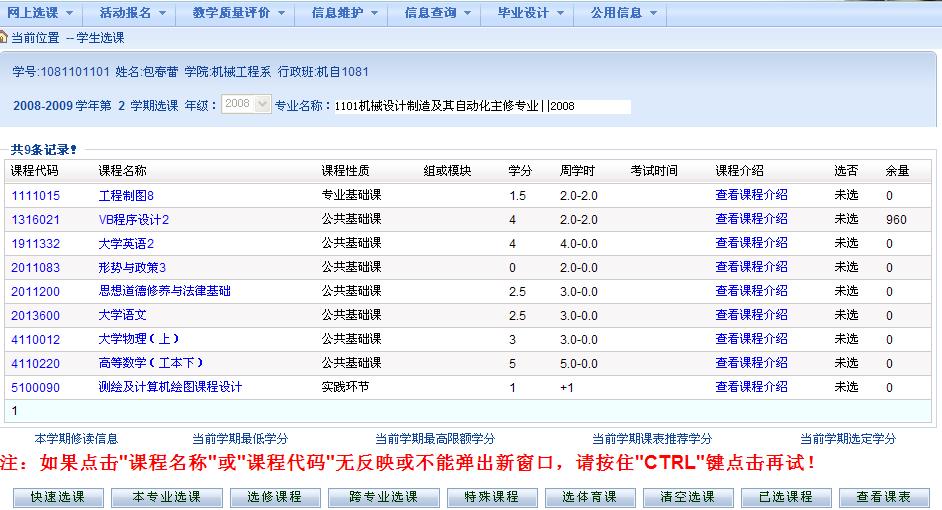This screenshot has width=942, height=510.
Task: Open the VB程序设计2 course name link
Action: click(134, 219)
